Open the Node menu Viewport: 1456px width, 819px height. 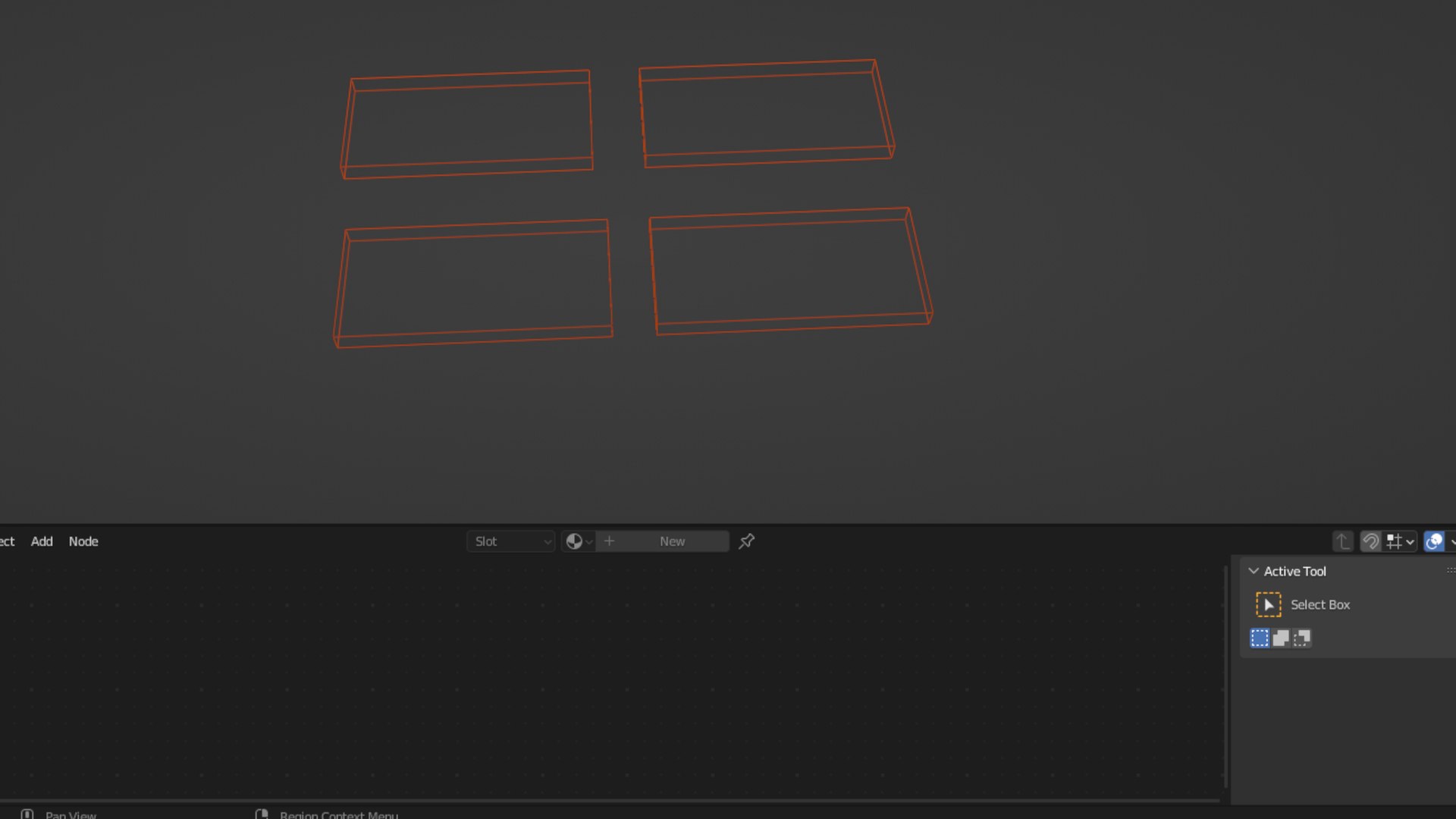point(83,541)
